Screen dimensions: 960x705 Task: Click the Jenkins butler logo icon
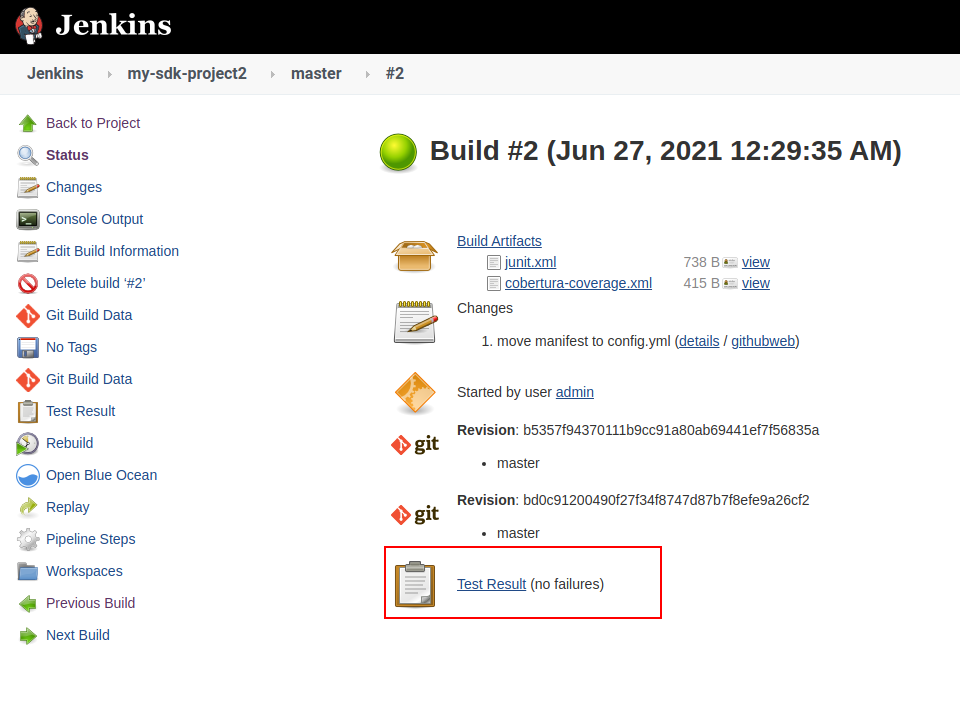click(x=29, y=26)
